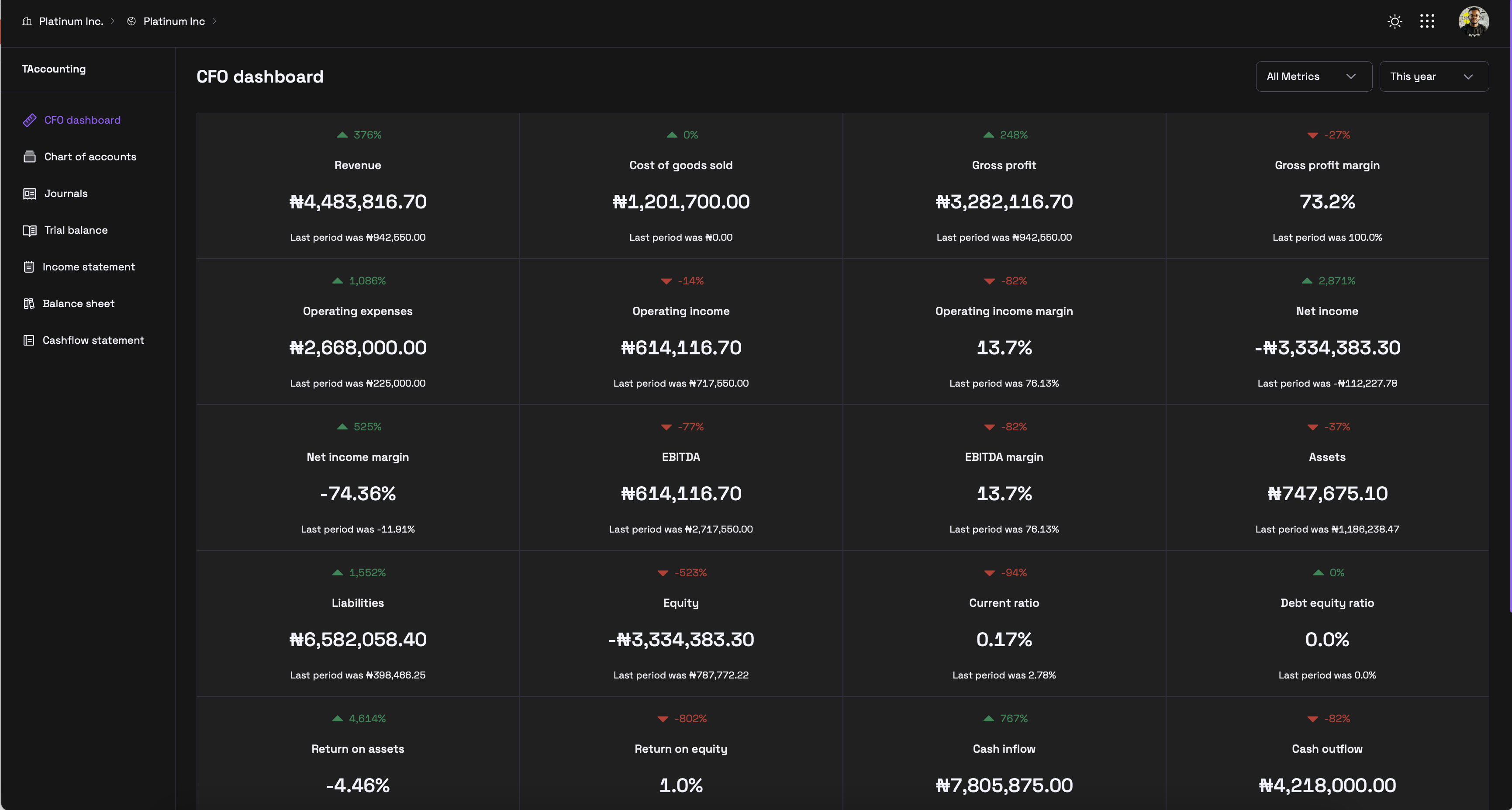Click the Trial balance book icon
Screen dimensions: 1512x810
tap(29, 231)
